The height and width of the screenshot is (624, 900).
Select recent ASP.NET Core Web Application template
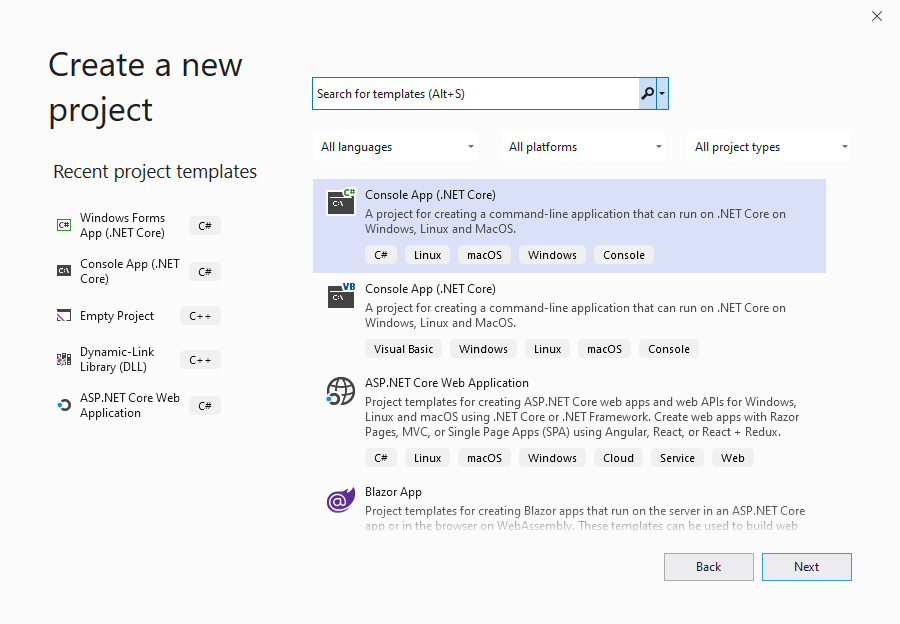tap(130, 405)
